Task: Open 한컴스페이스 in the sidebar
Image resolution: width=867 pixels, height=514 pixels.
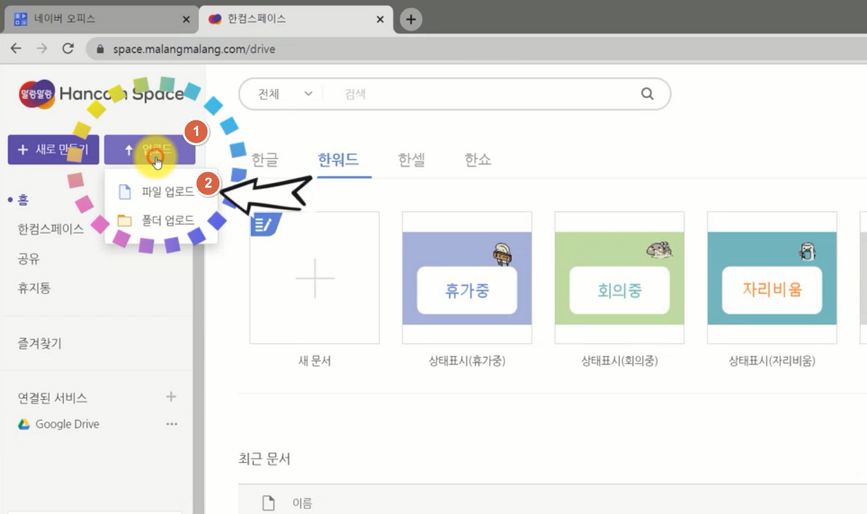Action: [x=50, y=229]
